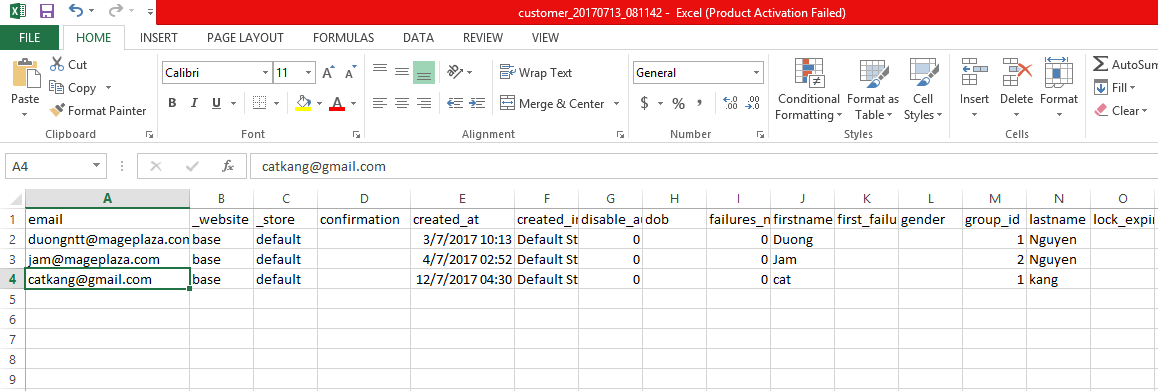Screen dimensions: 1158x391
Task: Select cell with jam@mageplaza.com
Action: point(107,259)
